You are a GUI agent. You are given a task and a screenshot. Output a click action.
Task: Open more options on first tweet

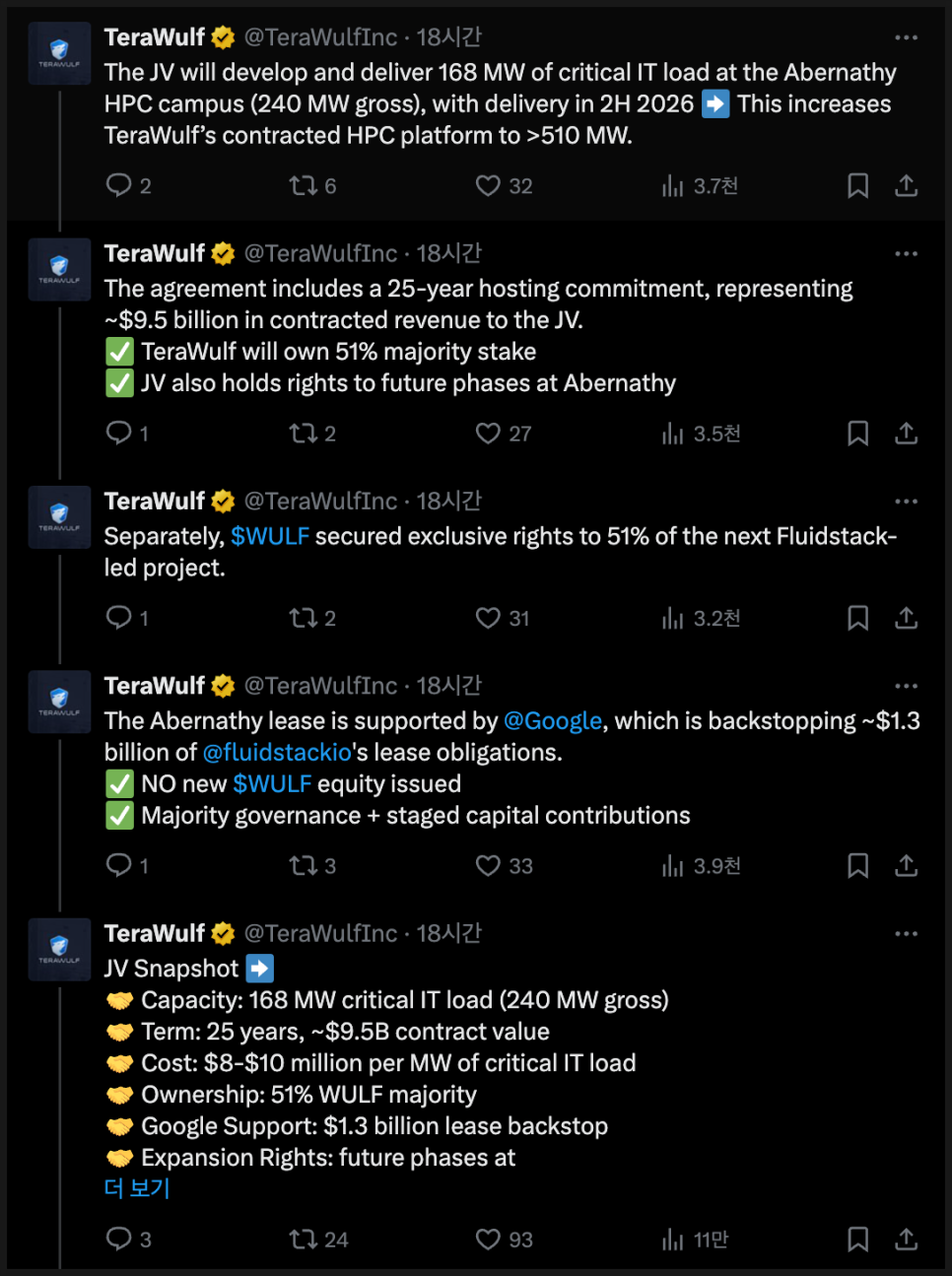pyautogui.click(x=906, y=37)
